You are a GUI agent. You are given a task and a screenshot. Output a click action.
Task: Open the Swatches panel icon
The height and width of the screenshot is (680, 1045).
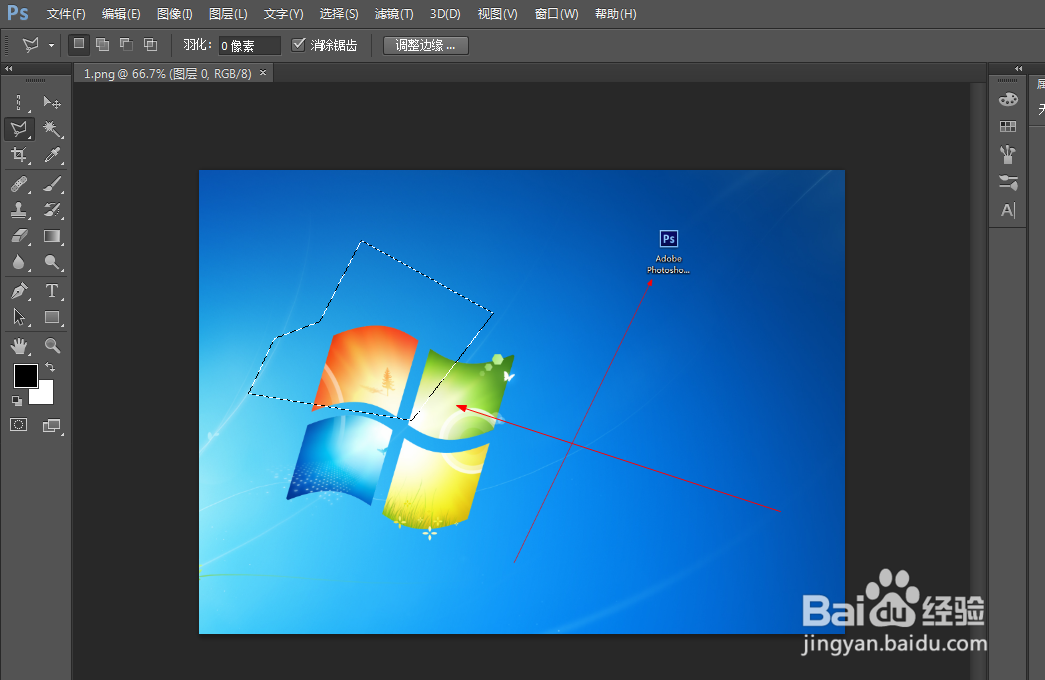pos(1008,127)
